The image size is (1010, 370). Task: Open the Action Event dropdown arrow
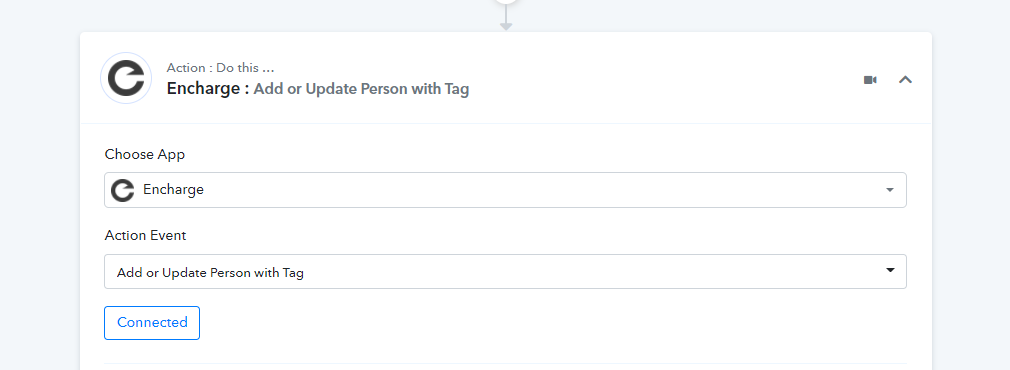[x=890, y=271]
